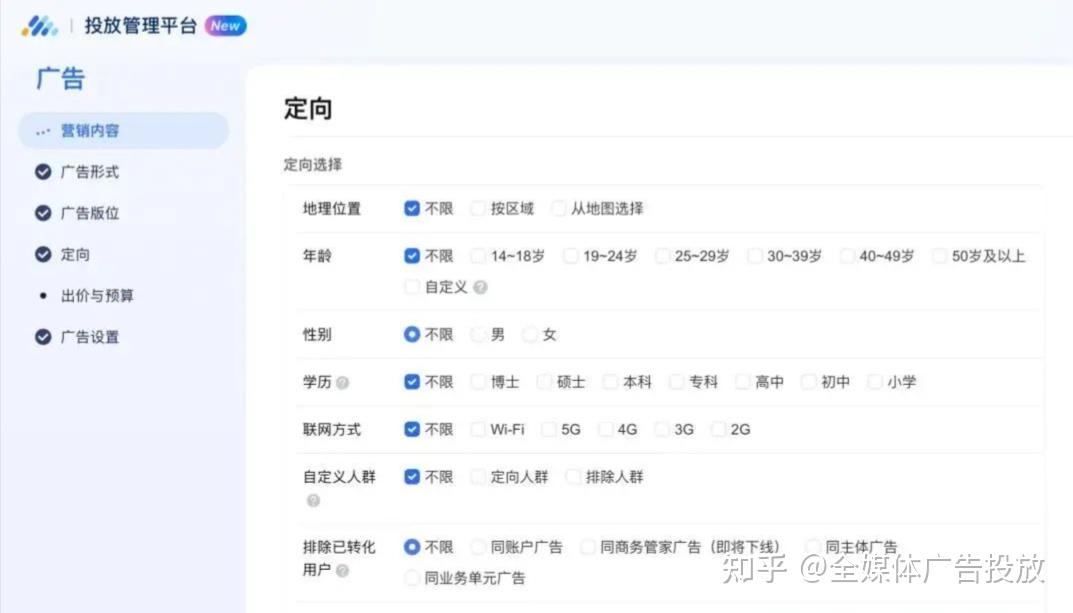The image size is (1073, 613).
Task: Check 小学 education option
Action: (875, 382)
